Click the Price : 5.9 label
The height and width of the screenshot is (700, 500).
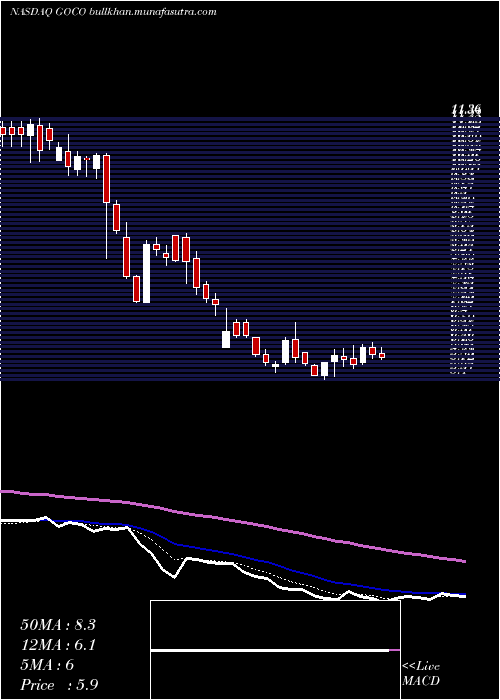[59, 684]
